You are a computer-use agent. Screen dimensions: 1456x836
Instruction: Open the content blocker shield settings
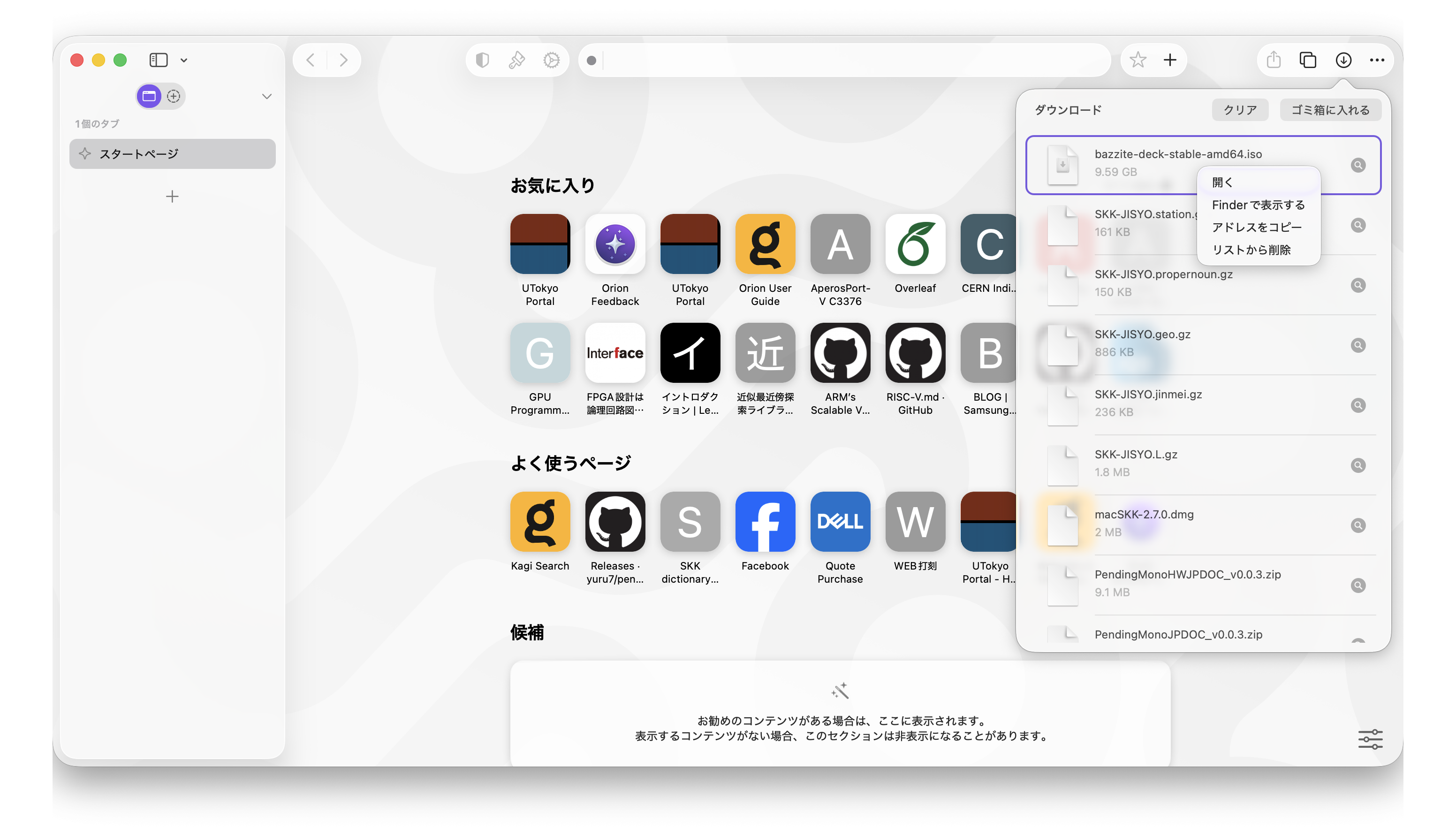pyautogui.click(x=482, y=60)
